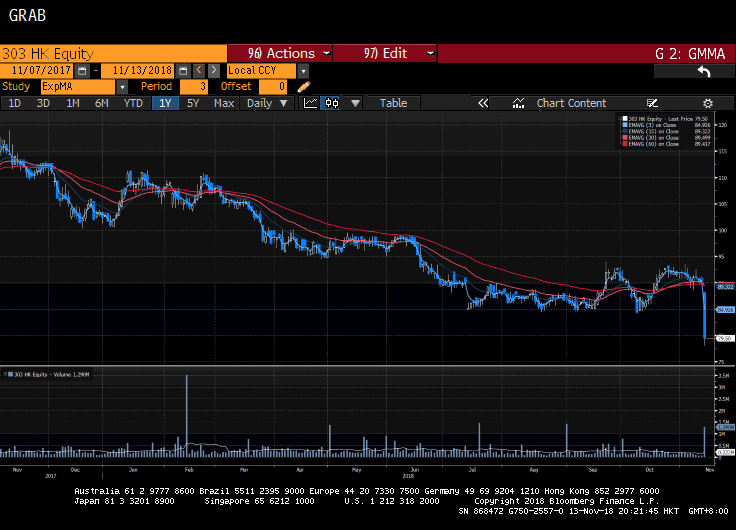736x530 pixels.
Task: Step date range backward with left arrow
Action: click(199, 70)
